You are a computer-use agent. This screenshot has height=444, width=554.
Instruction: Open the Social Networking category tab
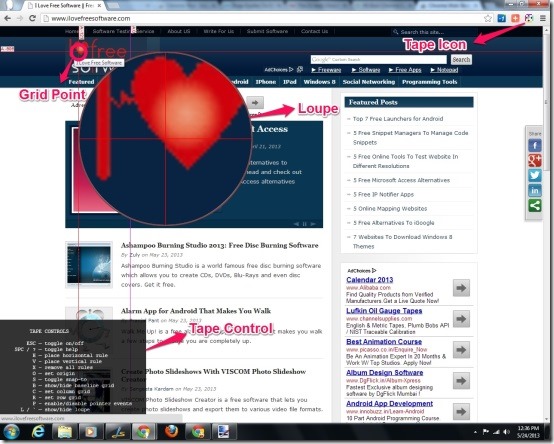click(x=369, y=82)
